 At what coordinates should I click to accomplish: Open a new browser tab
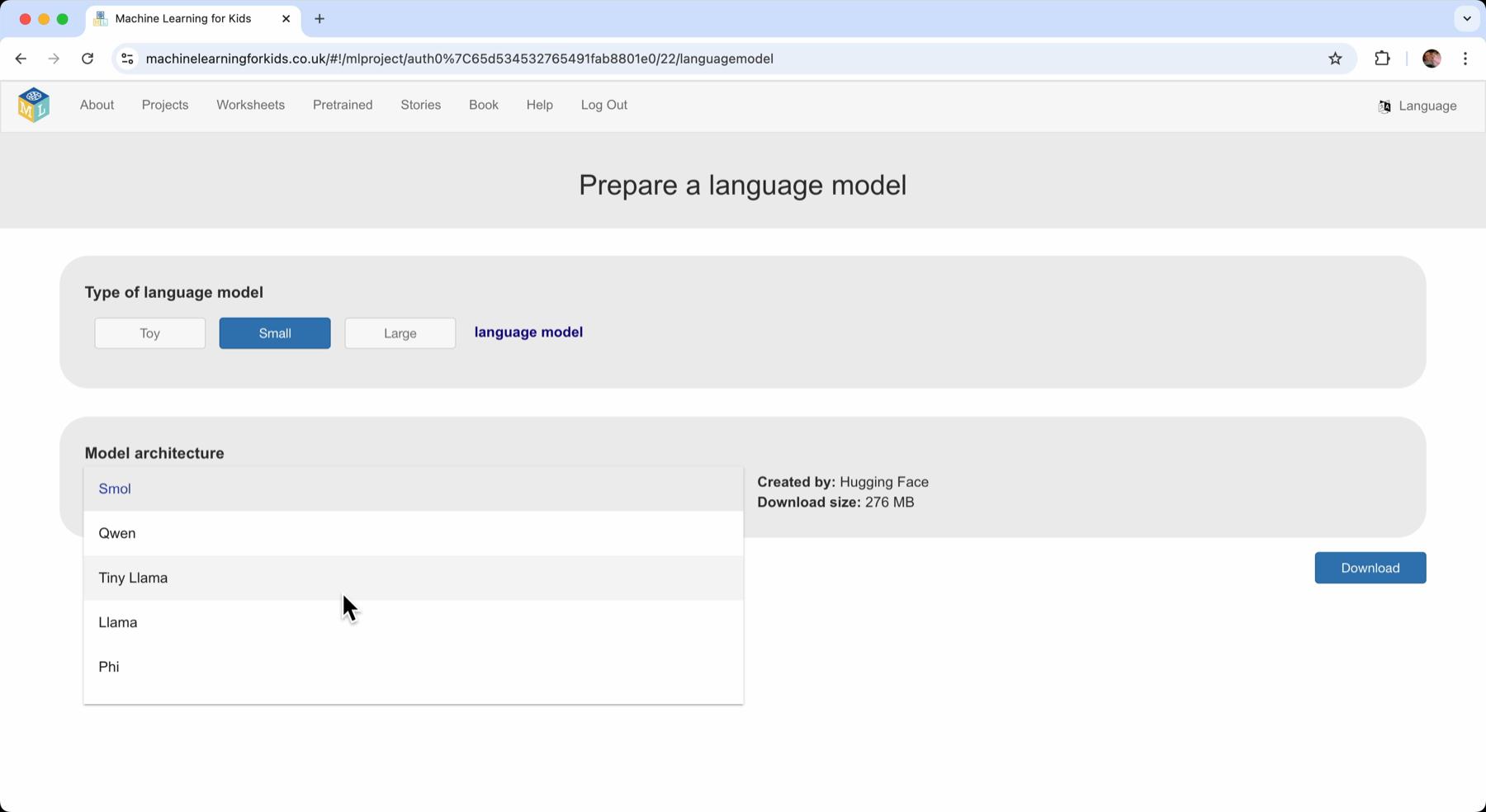319,19
